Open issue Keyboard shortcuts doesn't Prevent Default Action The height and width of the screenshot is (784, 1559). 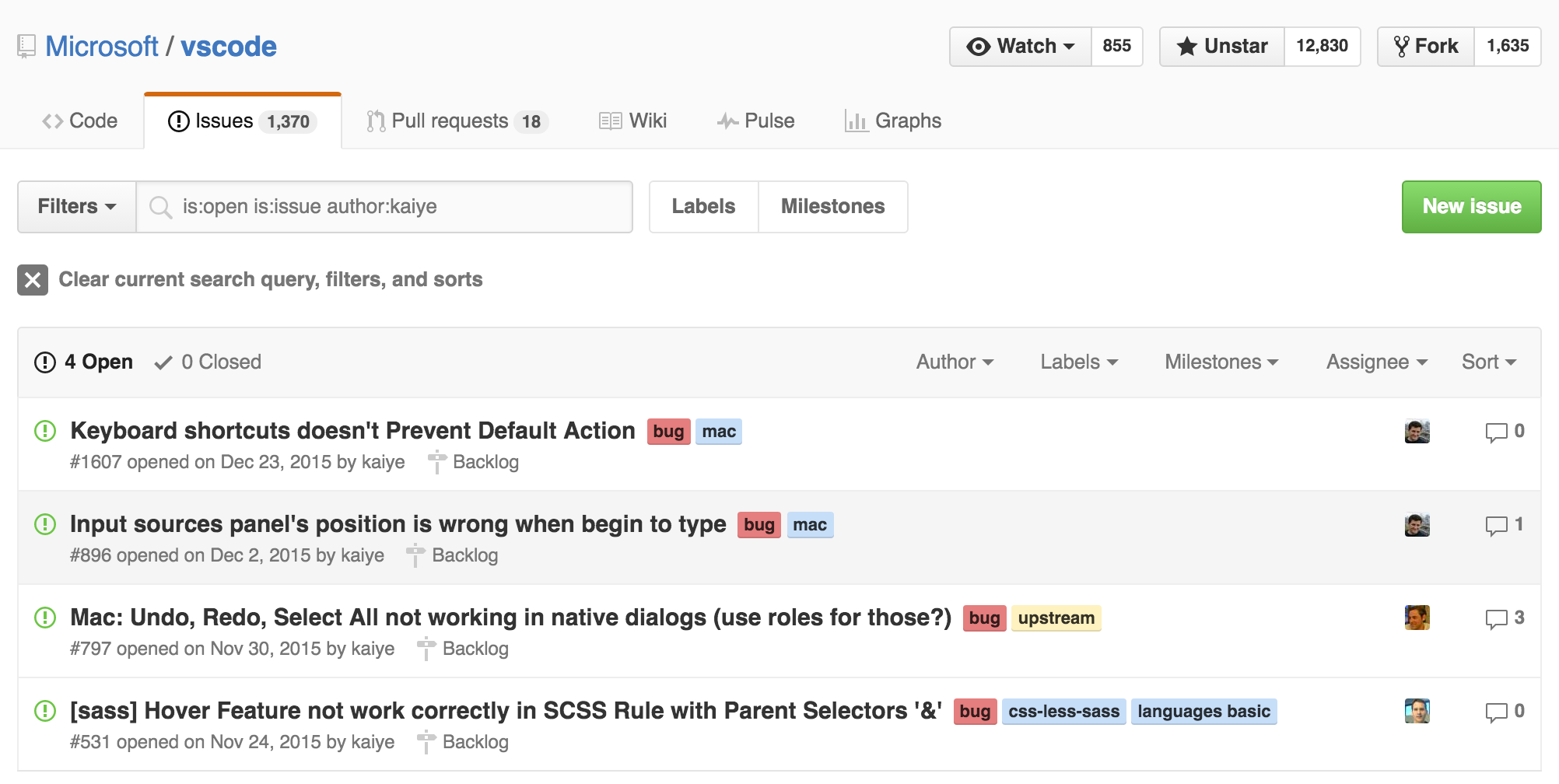[x=353, y=431]
